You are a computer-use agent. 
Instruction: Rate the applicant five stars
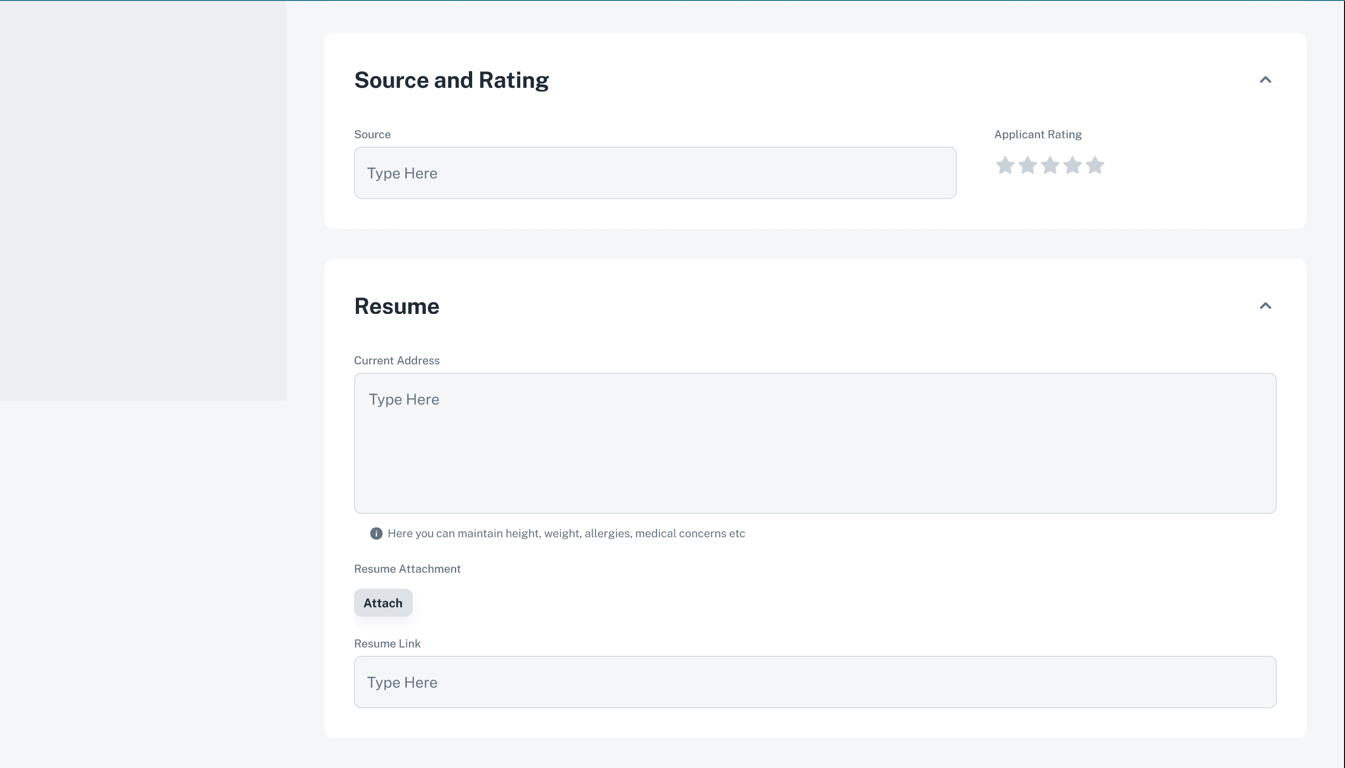[x=1095, y=166]
